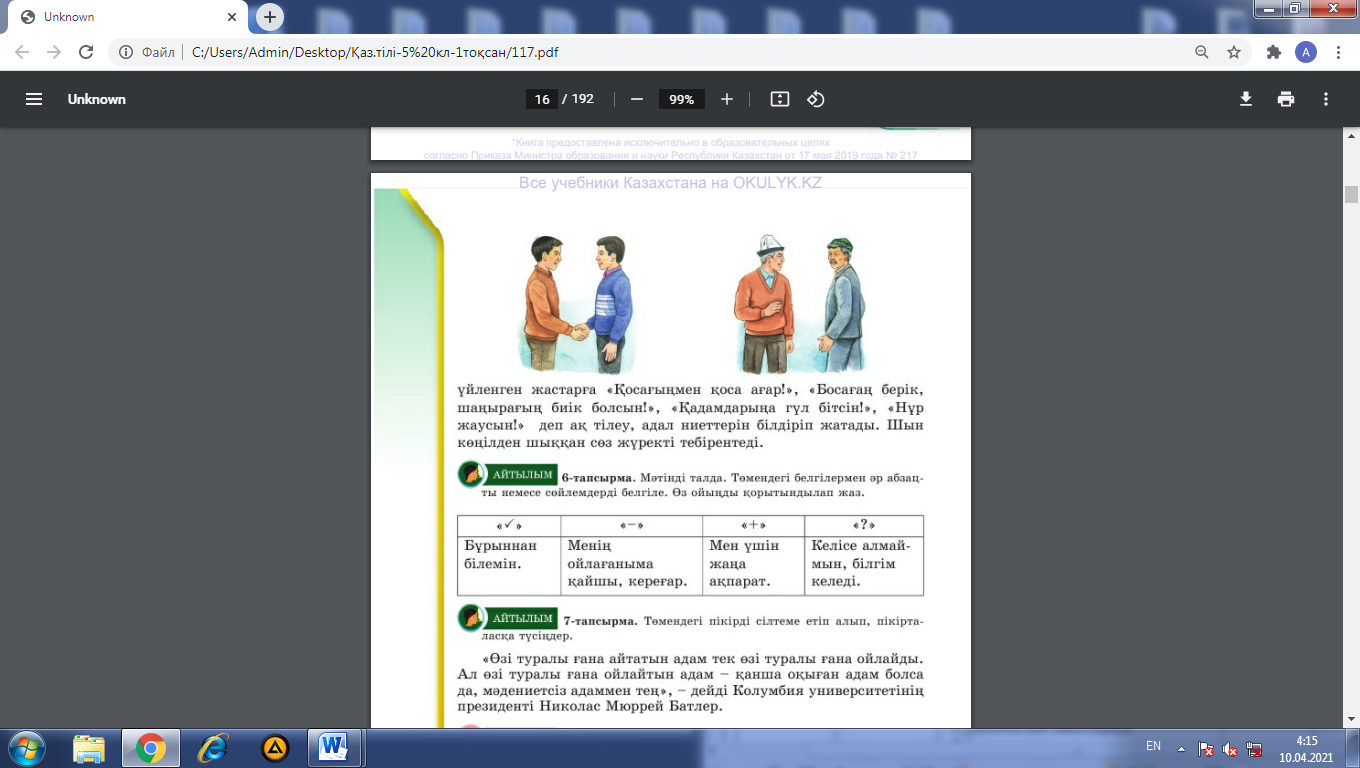This screenshot has height=768, width=1360.
Task: Open the Windows Start menu
Action: coord(25,747)
